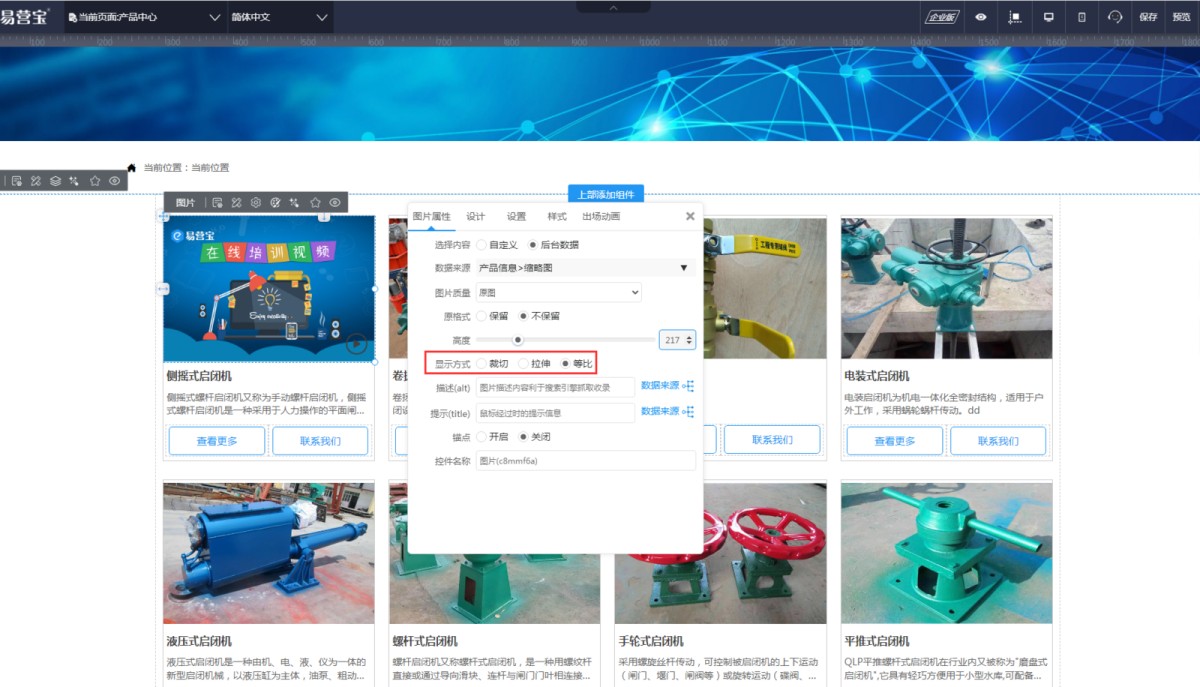The height and width of the screenshot is (687, 1200).
Task: Click the home icon in breadcrumb
Action: (131, 167)
